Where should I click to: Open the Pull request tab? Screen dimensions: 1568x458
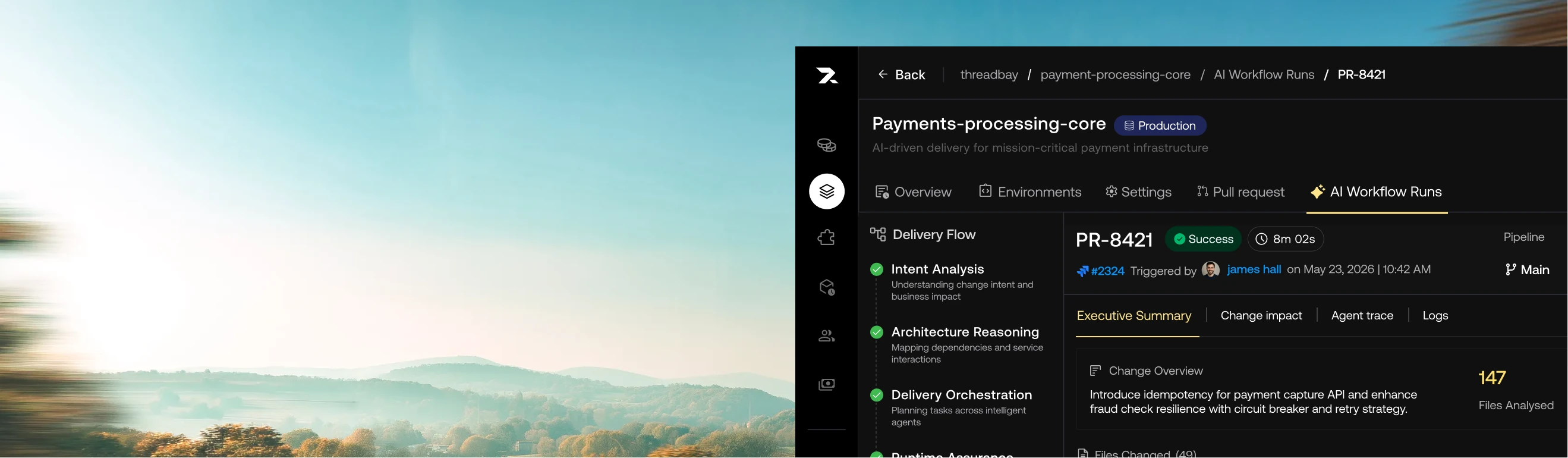tap(1240, 192)
